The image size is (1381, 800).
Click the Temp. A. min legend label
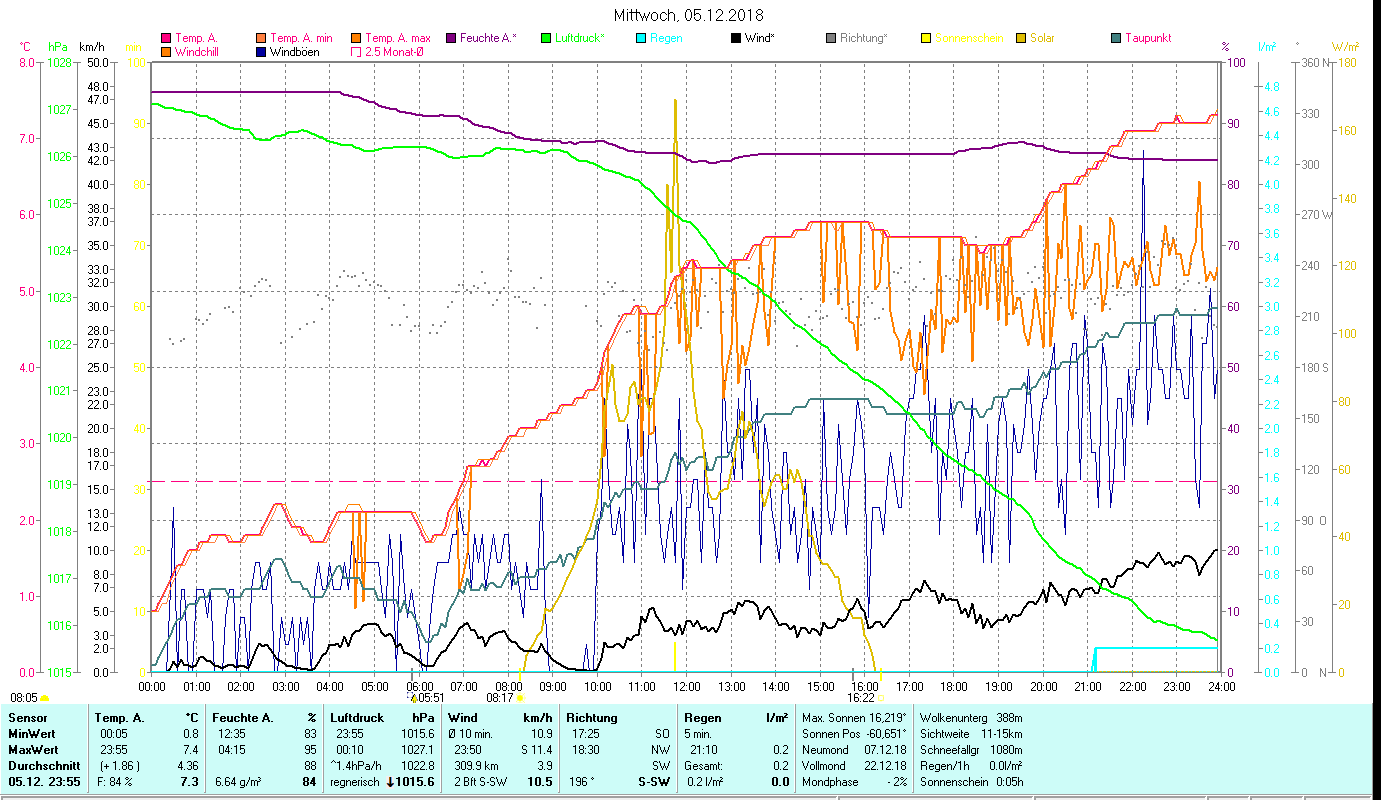pos(300,38)
